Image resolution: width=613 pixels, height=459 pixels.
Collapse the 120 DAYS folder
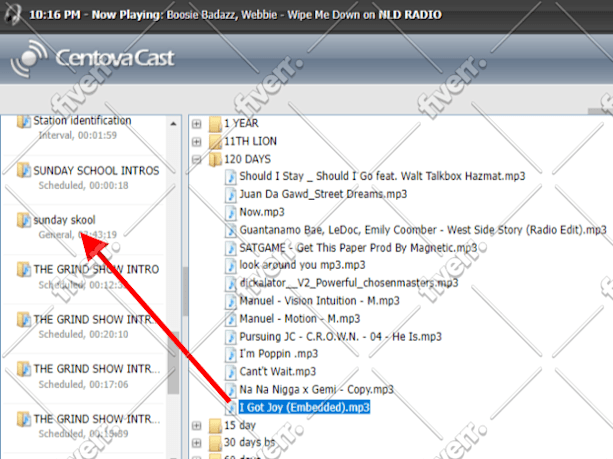click(x=196, y=160)
